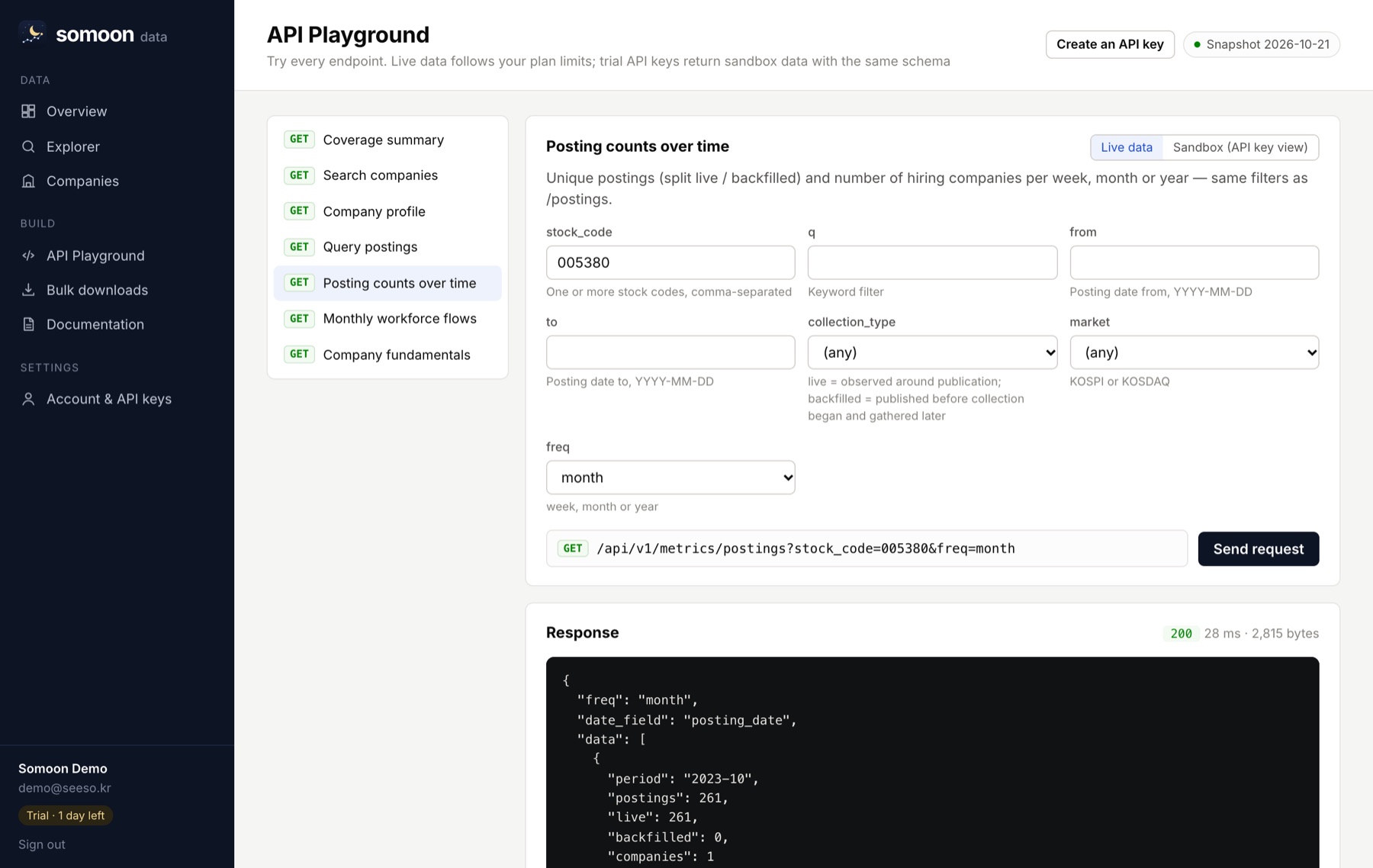Click the Trial · 1 day left badge
This screenshot has width=1373, height=868.
(66, 815)
